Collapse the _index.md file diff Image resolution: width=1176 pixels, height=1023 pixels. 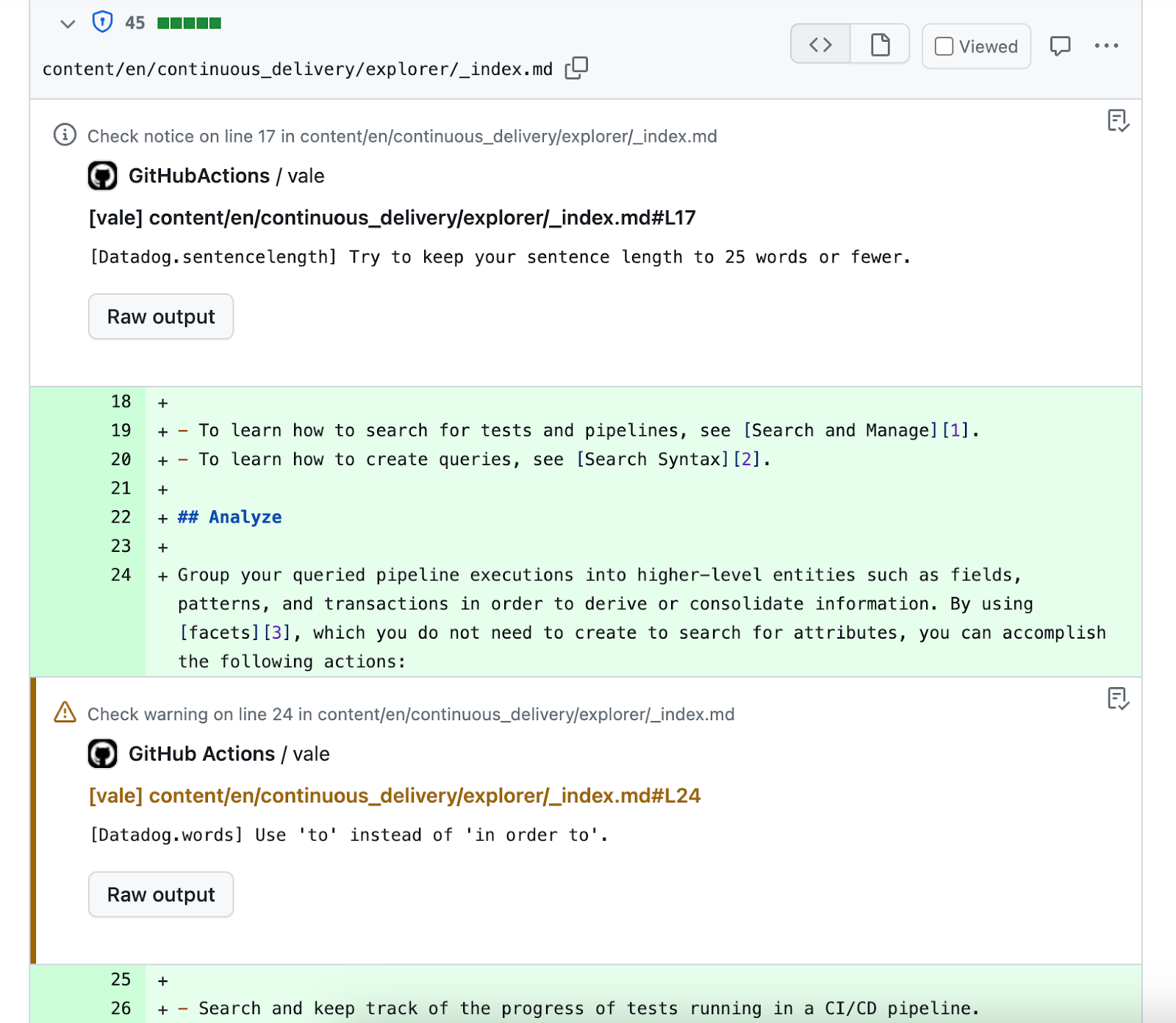67,24
